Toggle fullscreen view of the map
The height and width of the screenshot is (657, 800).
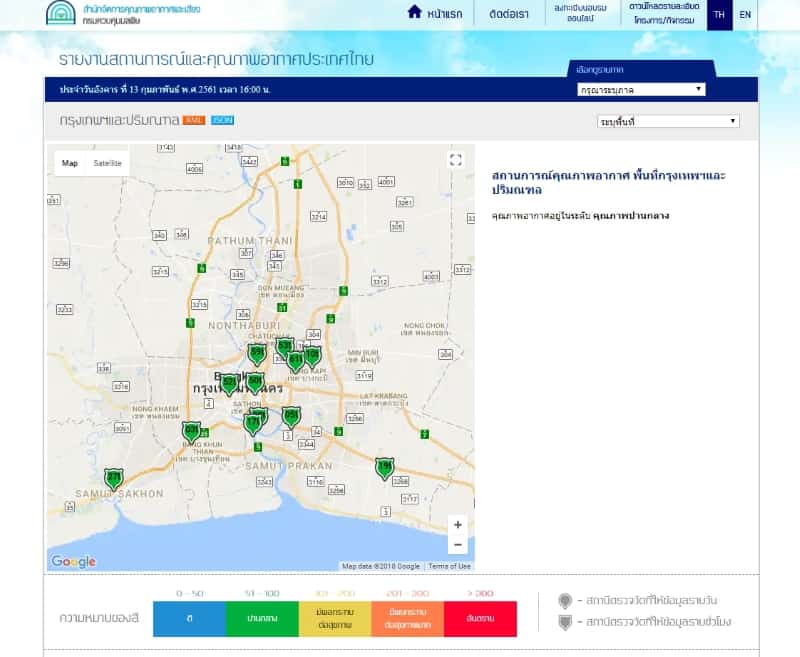[x=456, y=160]
